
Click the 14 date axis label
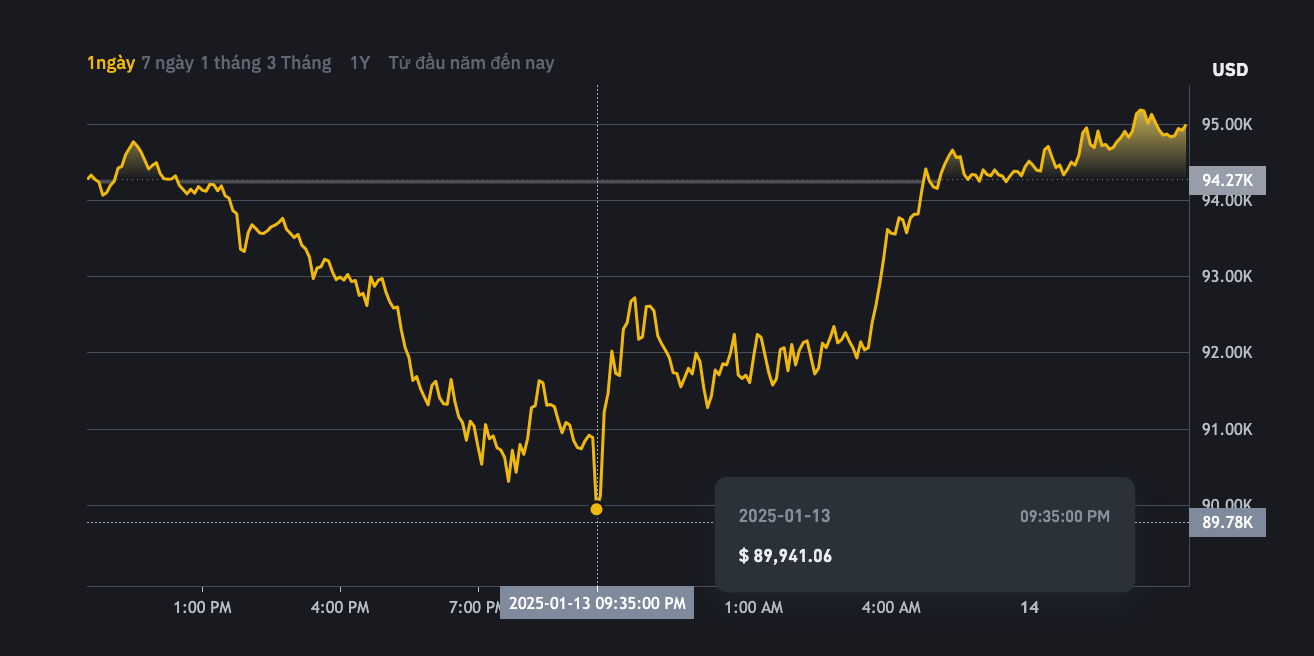point(1029,607)
